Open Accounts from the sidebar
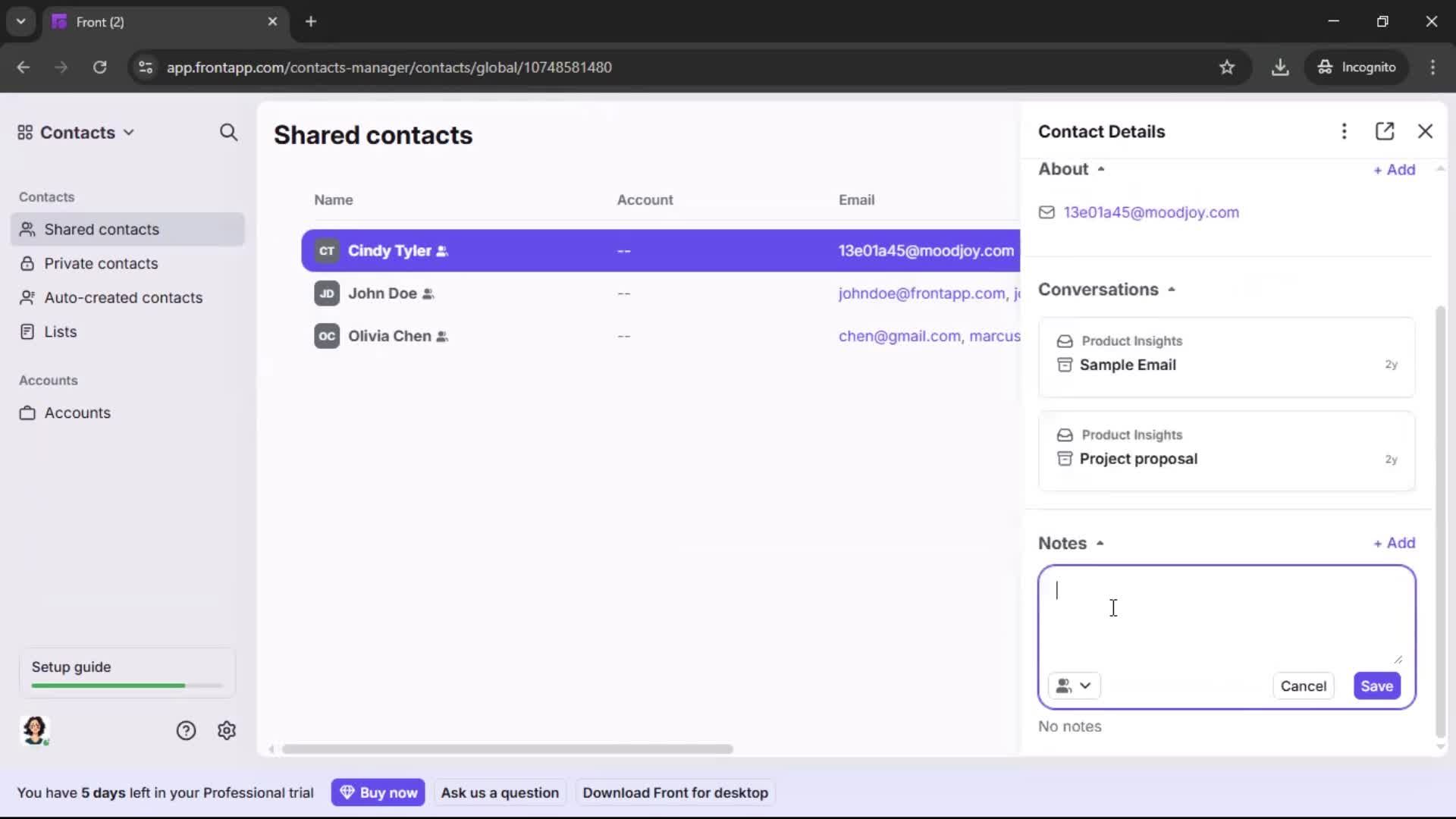The image size is (1456, 819). click(x=77, y=413)
